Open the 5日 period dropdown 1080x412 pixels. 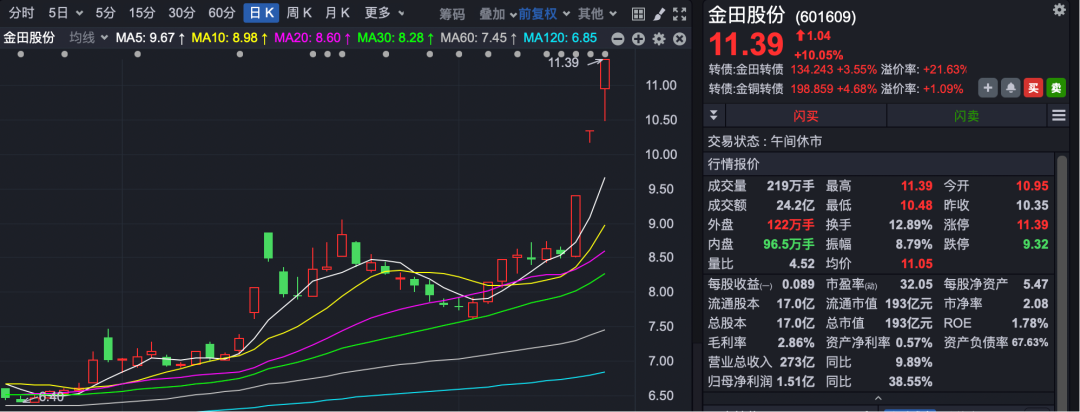click(x=65, y=13)
